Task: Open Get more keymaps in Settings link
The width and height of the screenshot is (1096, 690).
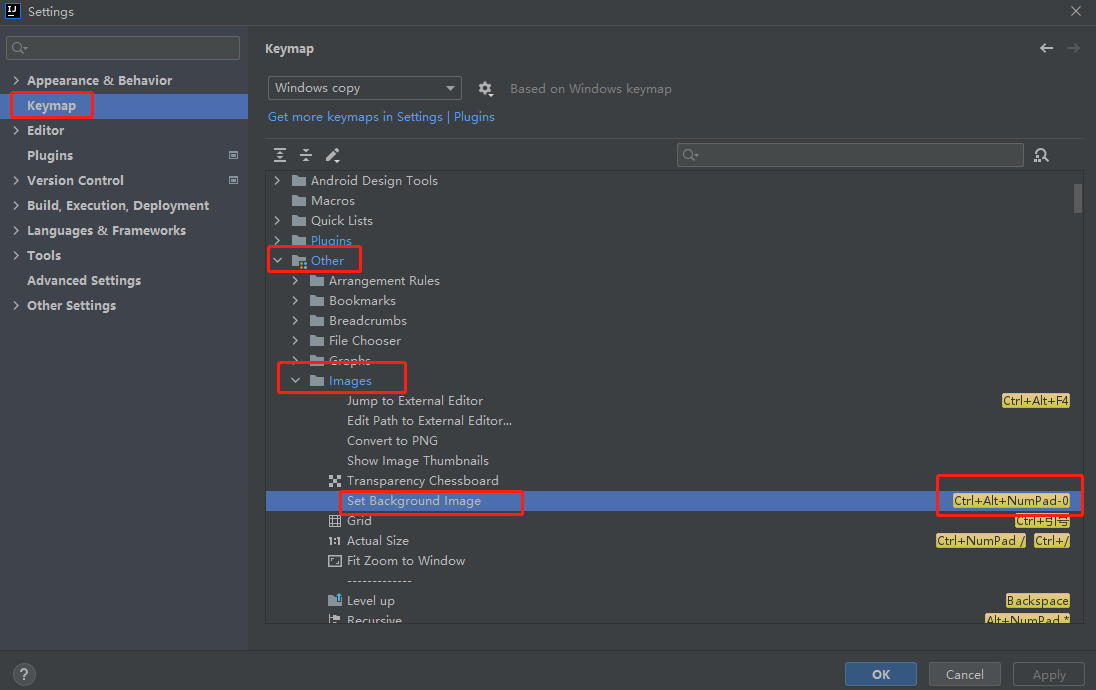Action: pyautogui.click(x=355, y=117)
